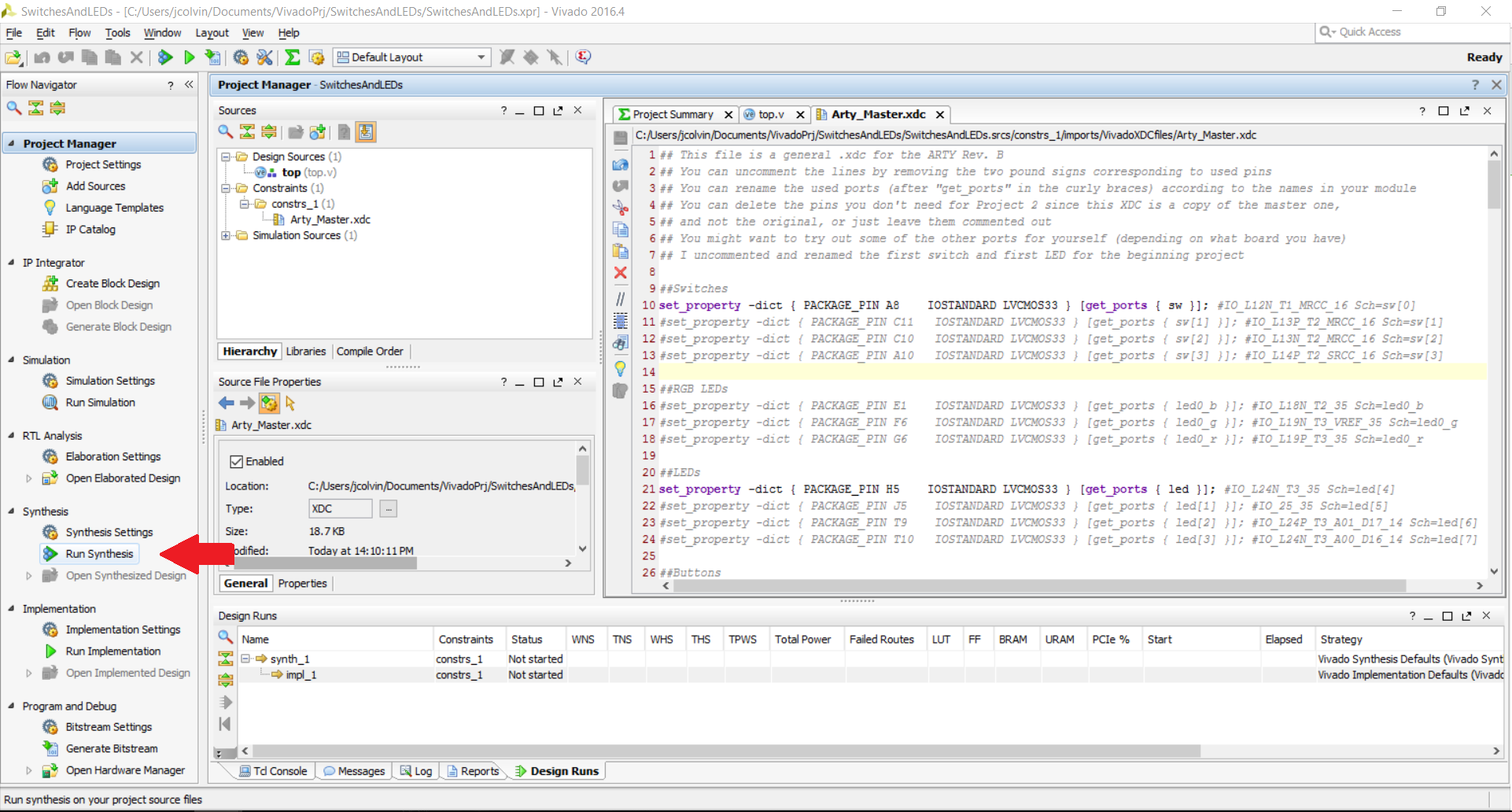Click the Sigma report icon in the toolbar
Viewport: 1512px width, 812px height.
(292, 57)
